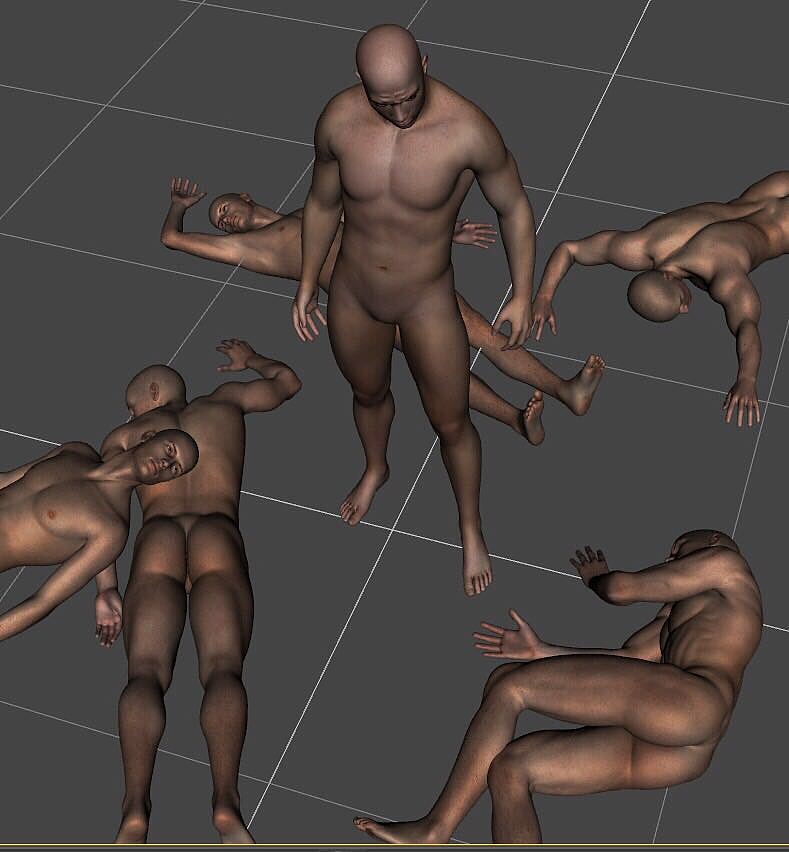The image size is (789, 852).
Task: Click the top-right figure's outstretched lower hand
Action: click(741, 402)
